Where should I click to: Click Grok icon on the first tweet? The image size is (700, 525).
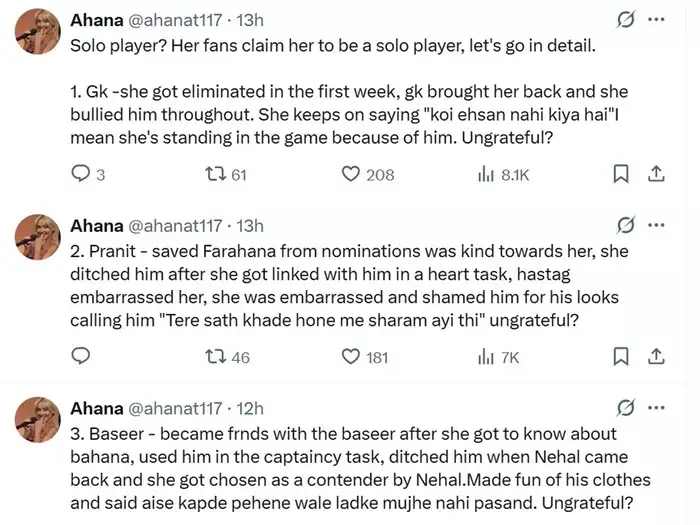[x=627, y=20]
